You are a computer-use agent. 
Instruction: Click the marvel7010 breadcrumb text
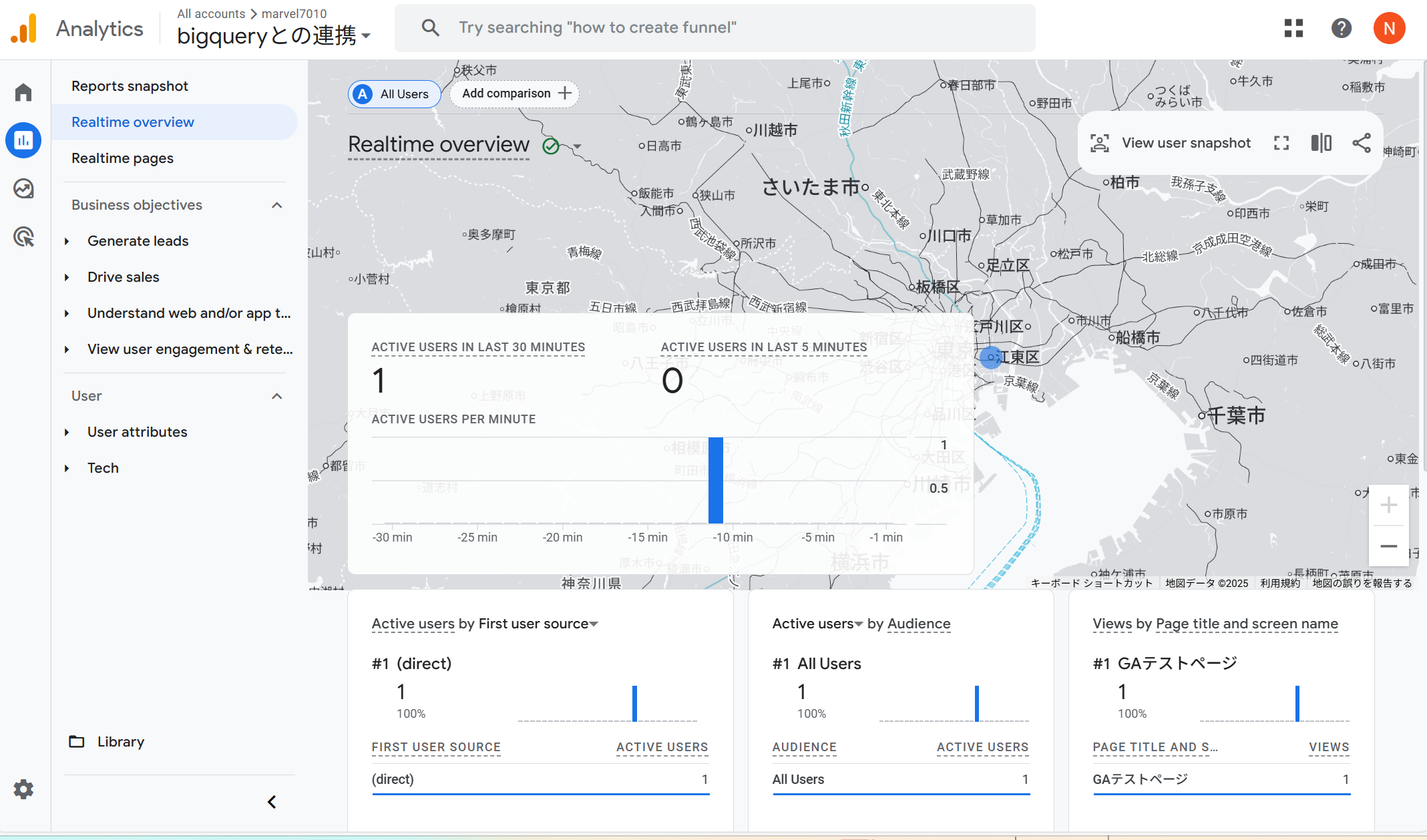pyautogui.click(x=294, y=13)
